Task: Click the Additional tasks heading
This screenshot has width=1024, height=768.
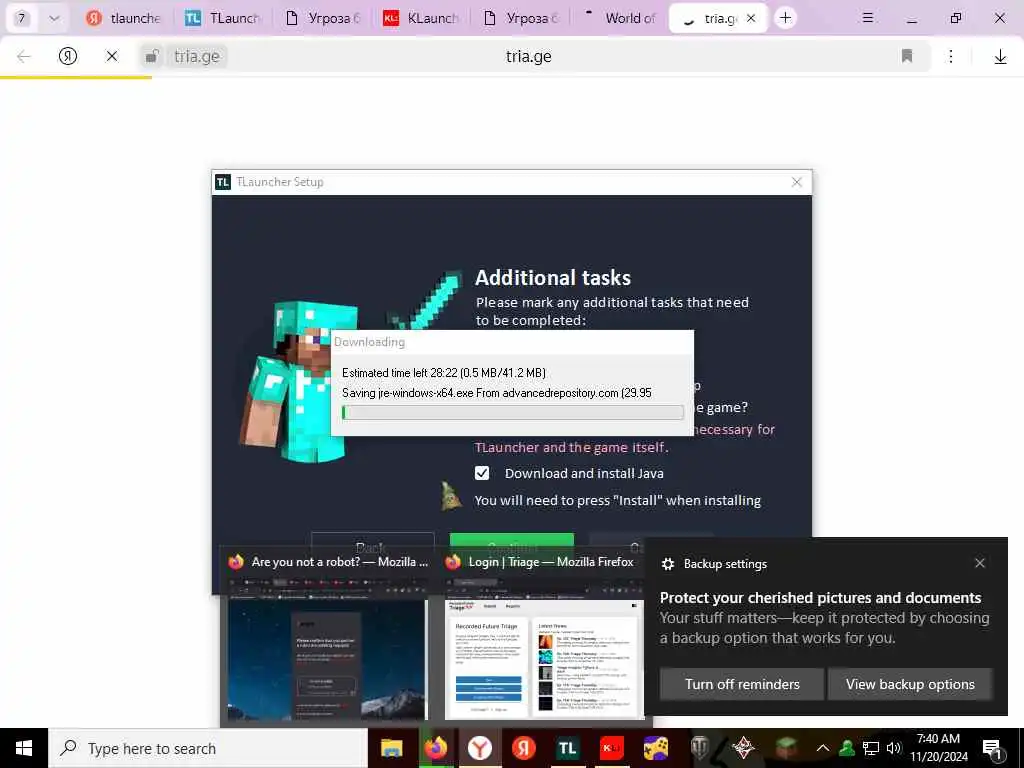Action: (552, 278)
